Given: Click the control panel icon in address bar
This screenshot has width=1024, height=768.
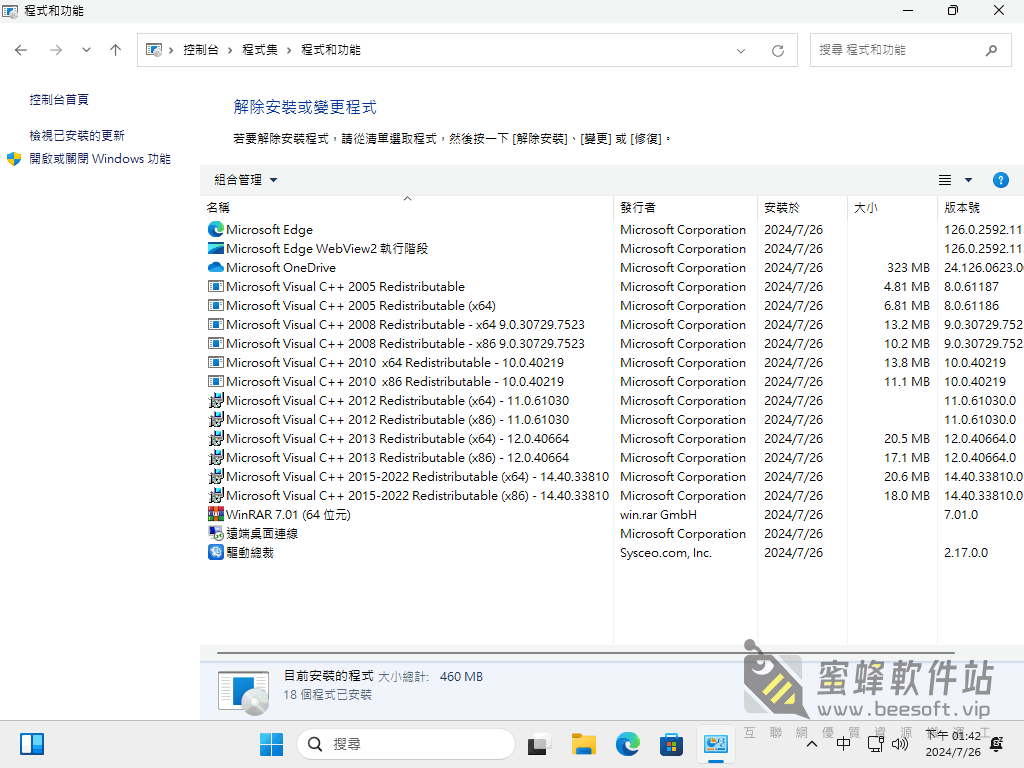Looking at the screenshot, I should tap(154, 50).
